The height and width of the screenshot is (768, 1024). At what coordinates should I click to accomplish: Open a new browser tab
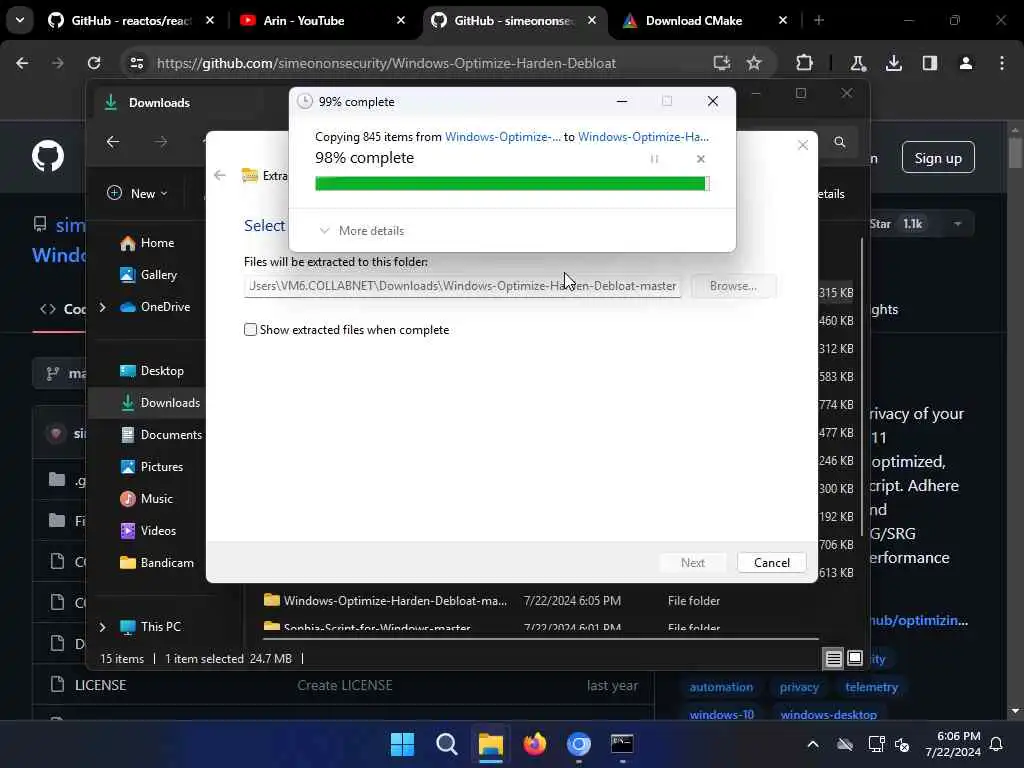tap(818, 21)
